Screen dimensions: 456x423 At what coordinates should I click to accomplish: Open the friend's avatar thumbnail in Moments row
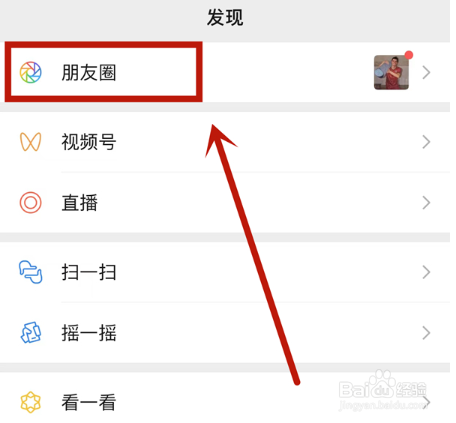[392, 72]
